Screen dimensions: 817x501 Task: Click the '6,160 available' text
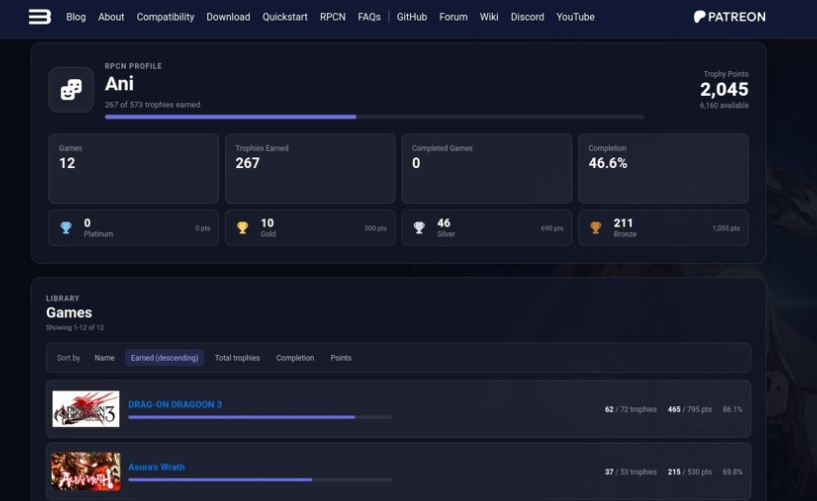[x=724, y=105]
